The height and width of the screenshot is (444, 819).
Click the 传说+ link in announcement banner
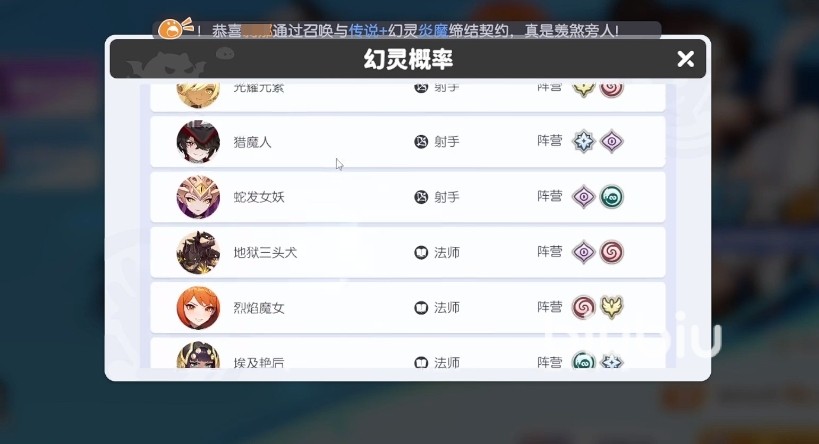[x=368, y=31]
